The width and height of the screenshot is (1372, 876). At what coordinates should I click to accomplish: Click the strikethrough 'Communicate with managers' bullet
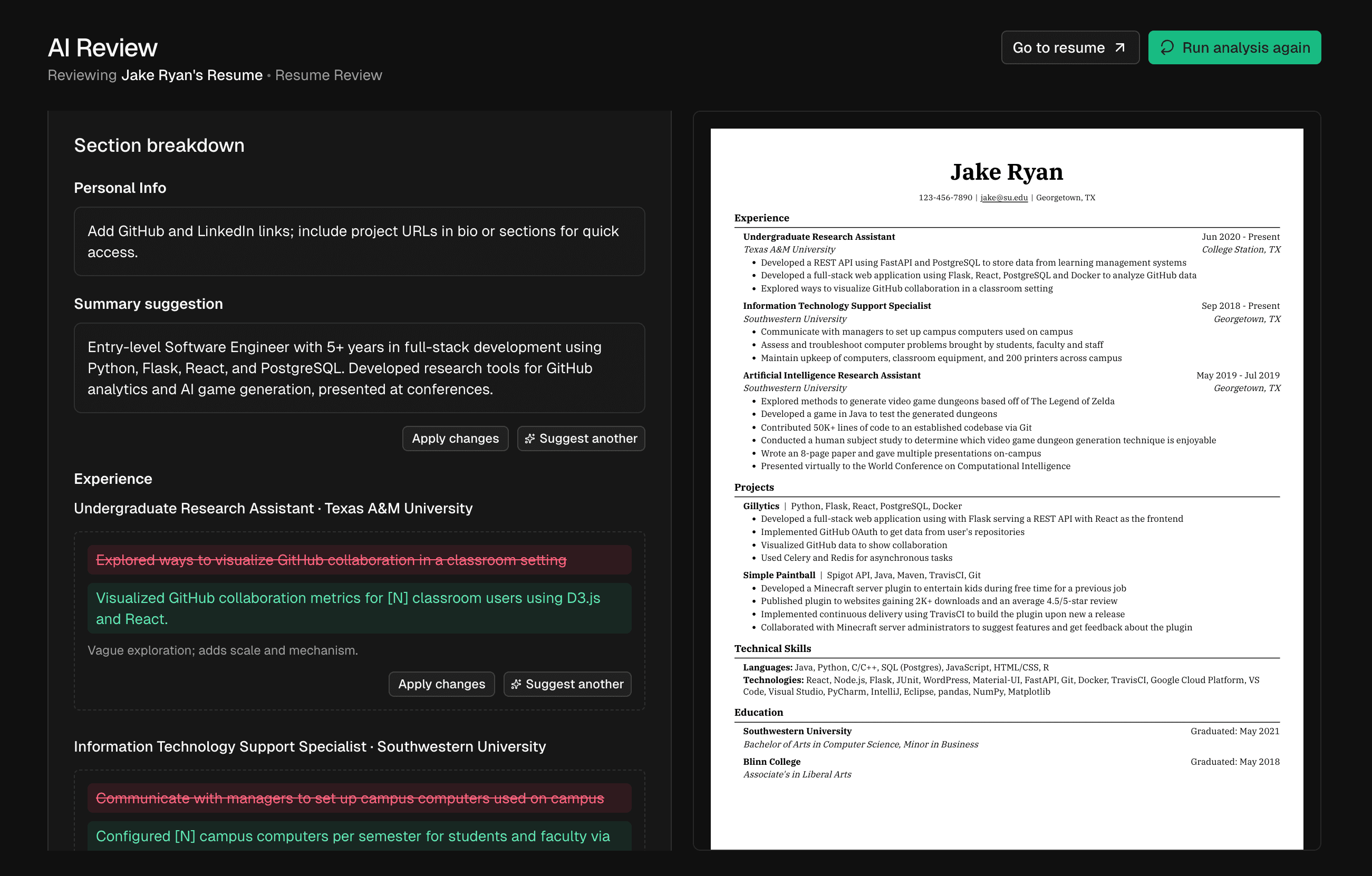tap(350, 798)
